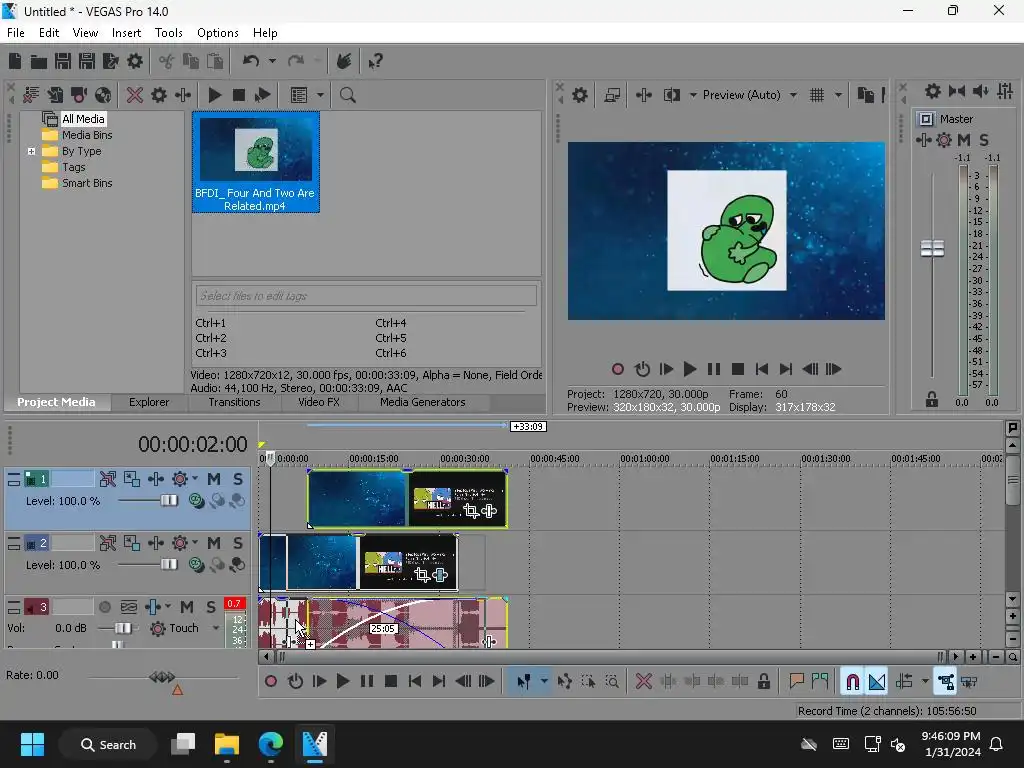Open Master bus audio properties gear
1024x768 pixels.
coord(933,91)
